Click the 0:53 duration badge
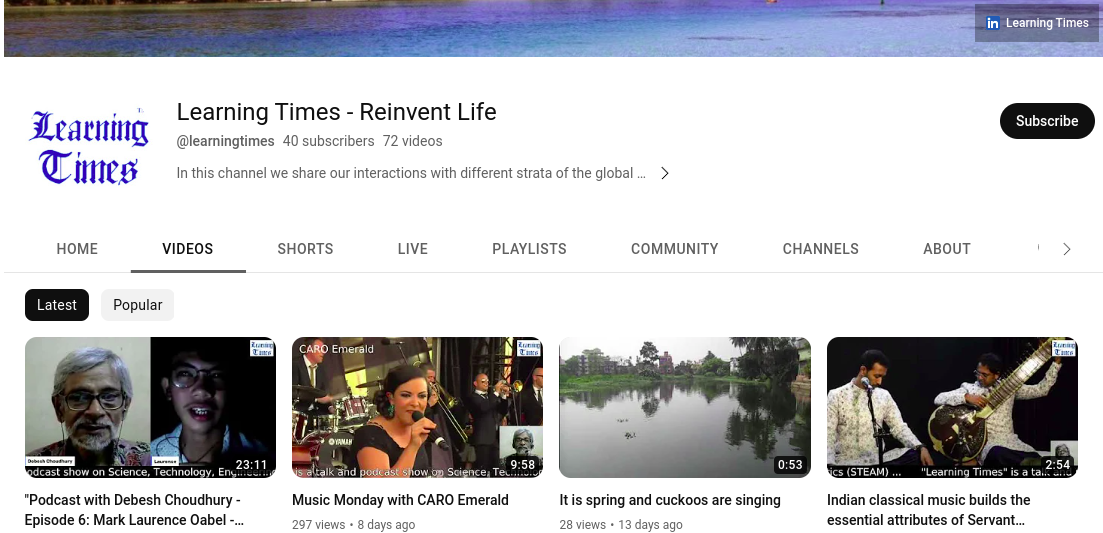The image size is (1103, 533). [790, 465]
